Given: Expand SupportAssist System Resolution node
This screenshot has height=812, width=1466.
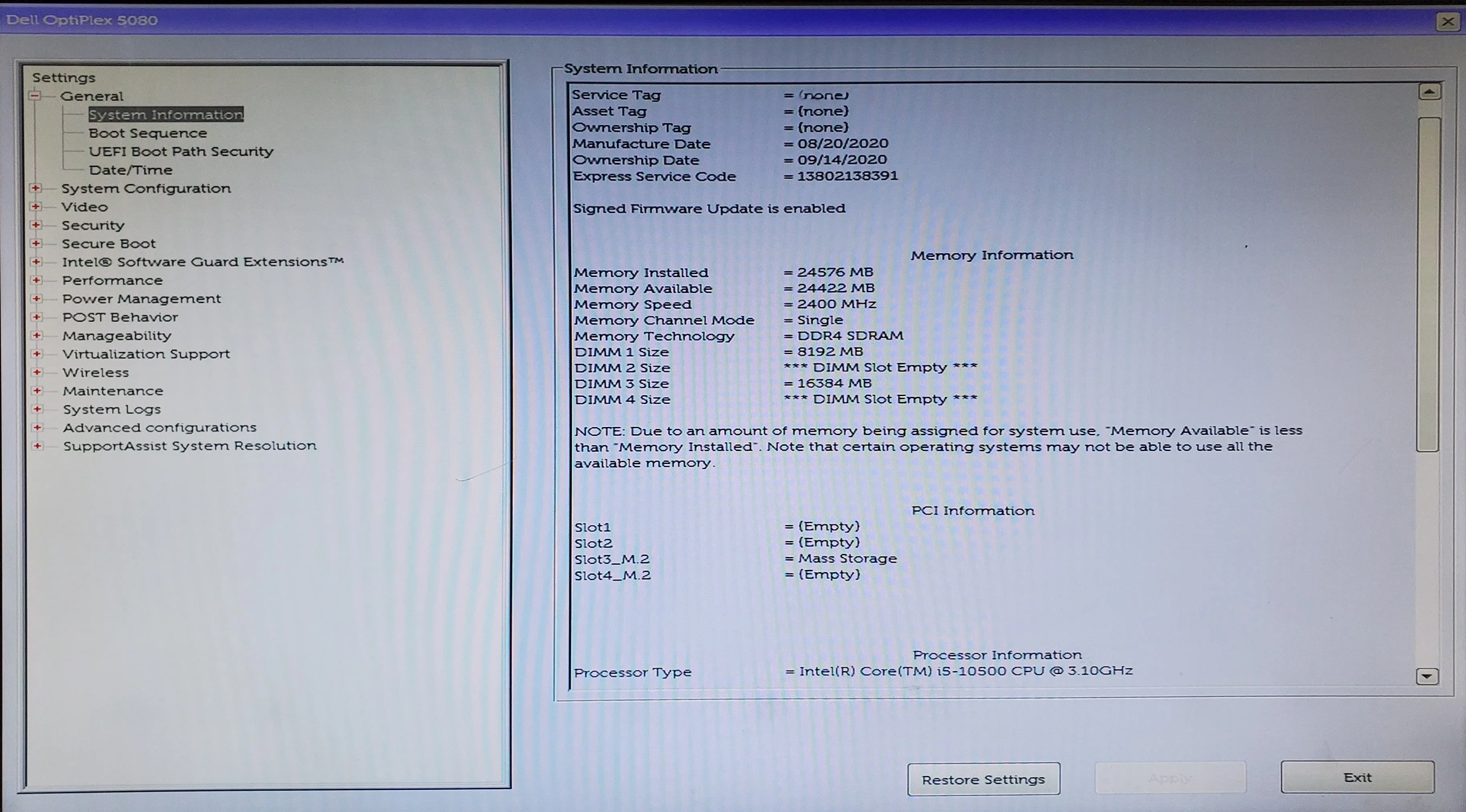Looking at the screenshot, I should point(37,445).
